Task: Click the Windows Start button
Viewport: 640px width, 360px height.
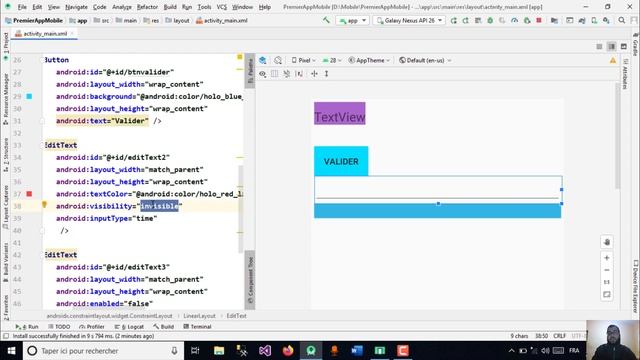Action: [11, 351]
